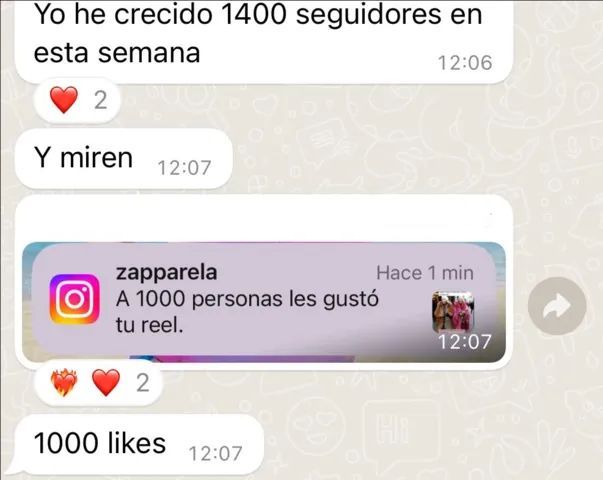Screen dimensions: 603x480
Task: Open the shared Instagram notification image
Action: (x=264, y=302)
